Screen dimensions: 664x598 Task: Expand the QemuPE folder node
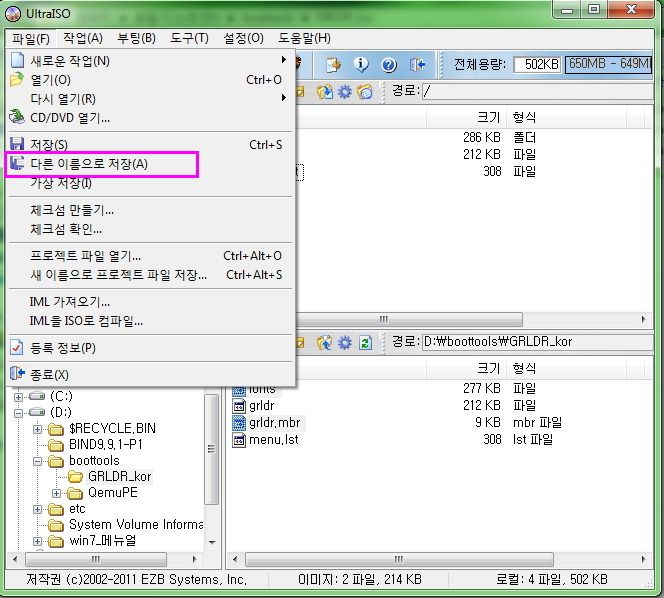(x=56, y=493)
